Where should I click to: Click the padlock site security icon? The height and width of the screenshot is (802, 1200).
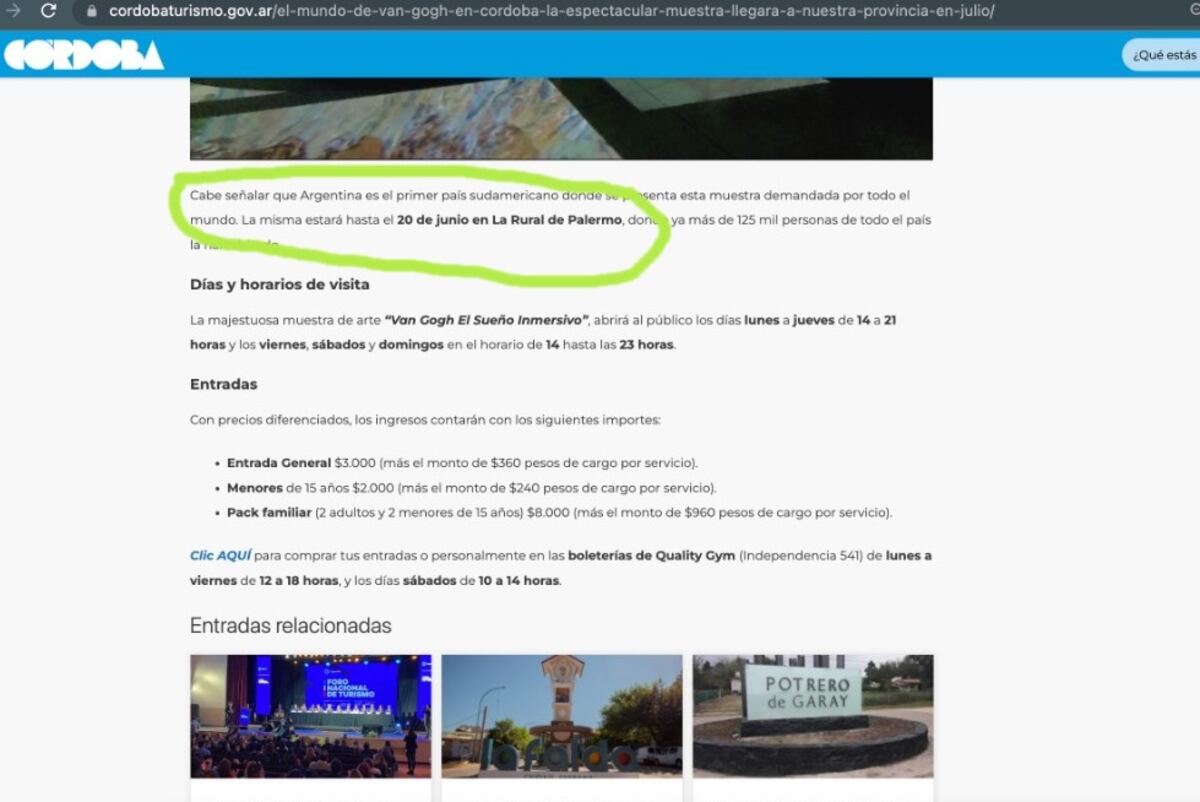(x=92, y=11)
